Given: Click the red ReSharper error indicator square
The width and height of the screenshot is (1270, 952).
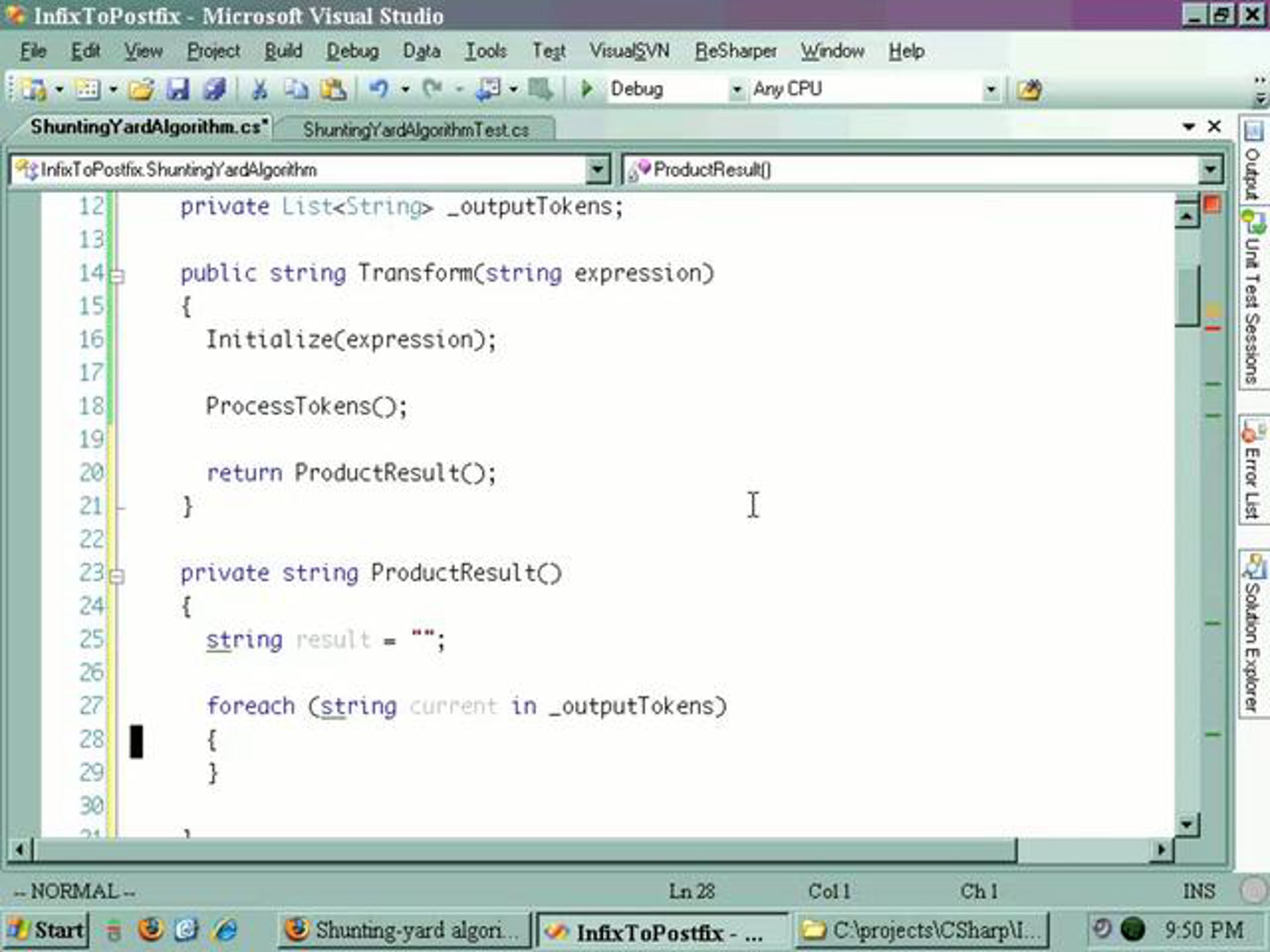Looking at the screenshot, I should (1213, 205).
